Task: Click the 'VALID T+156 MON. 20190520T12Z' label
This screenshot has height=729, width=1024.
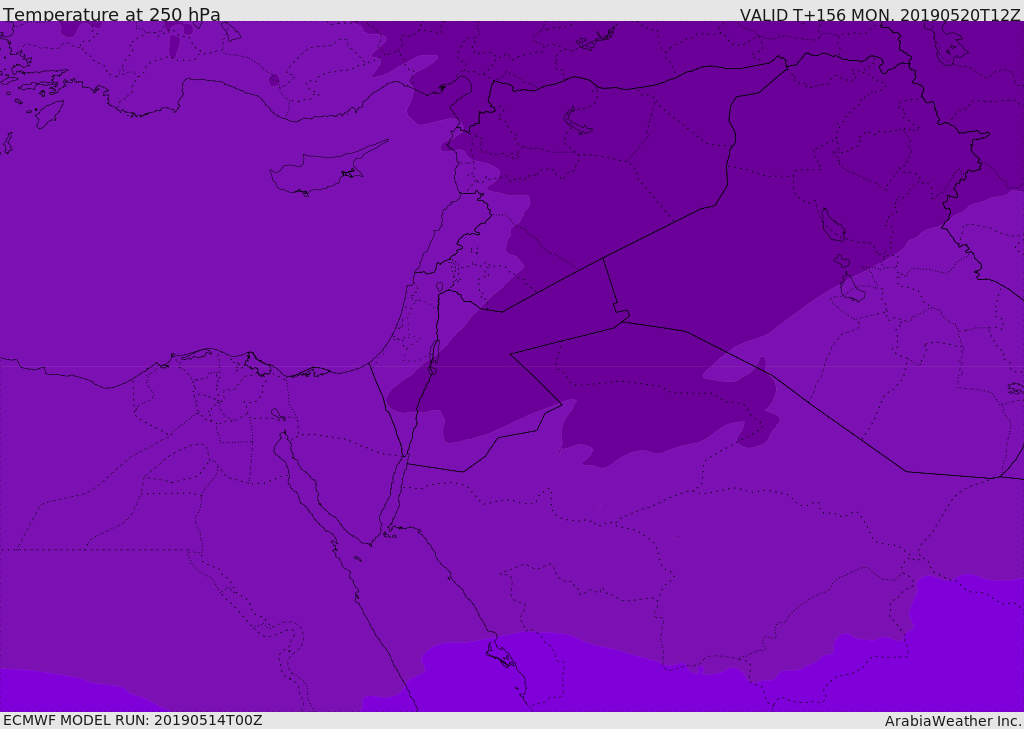Action: (880, 14)
